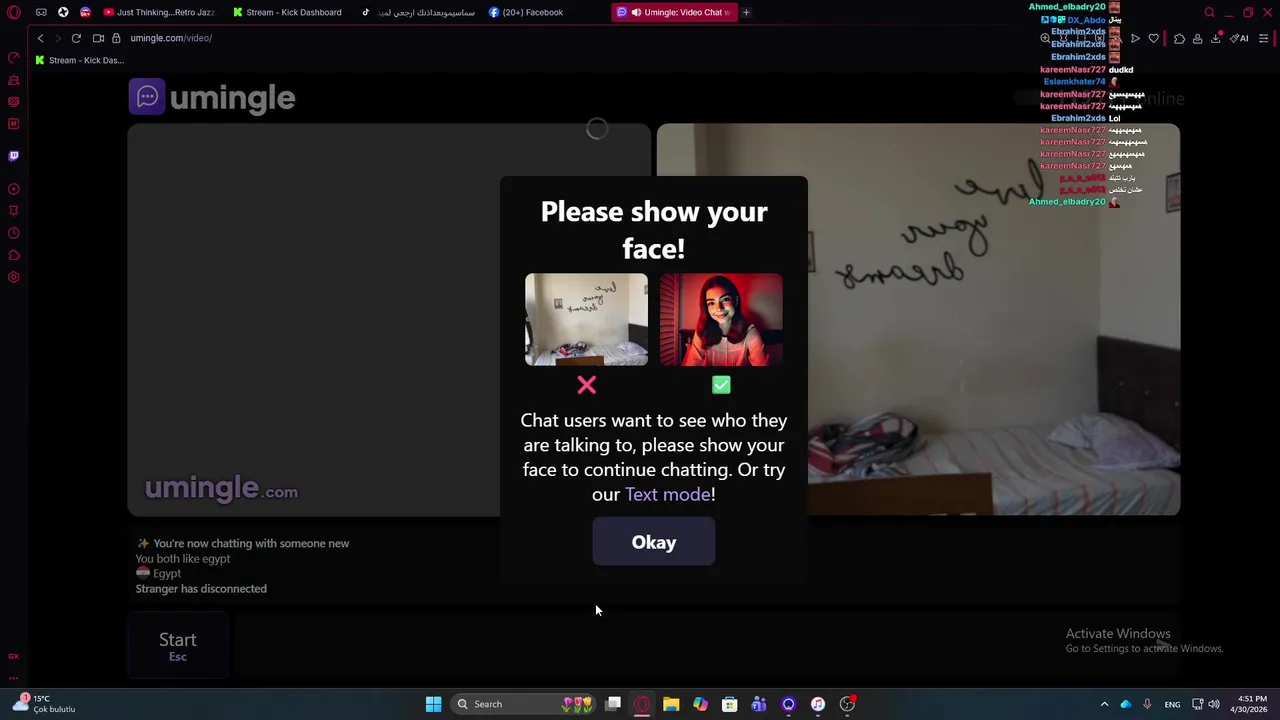This screenshot has height=720, width=1280.
Task: Click the camera permission icon in address bar
Action: 98,38
